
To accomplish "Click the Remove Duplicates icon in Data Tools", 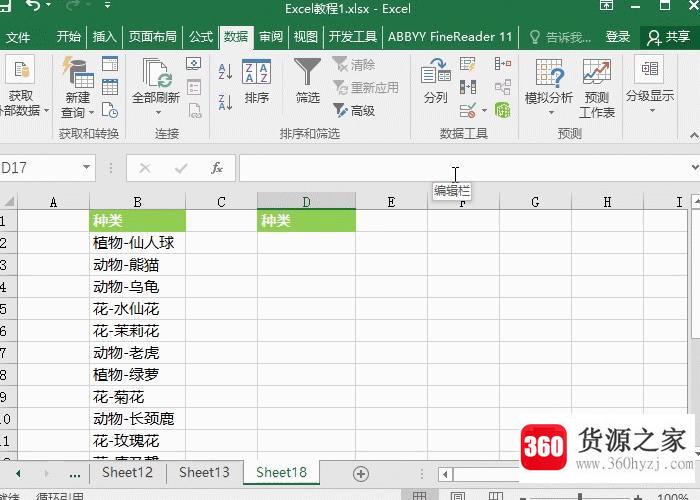I will pos(468,87).
